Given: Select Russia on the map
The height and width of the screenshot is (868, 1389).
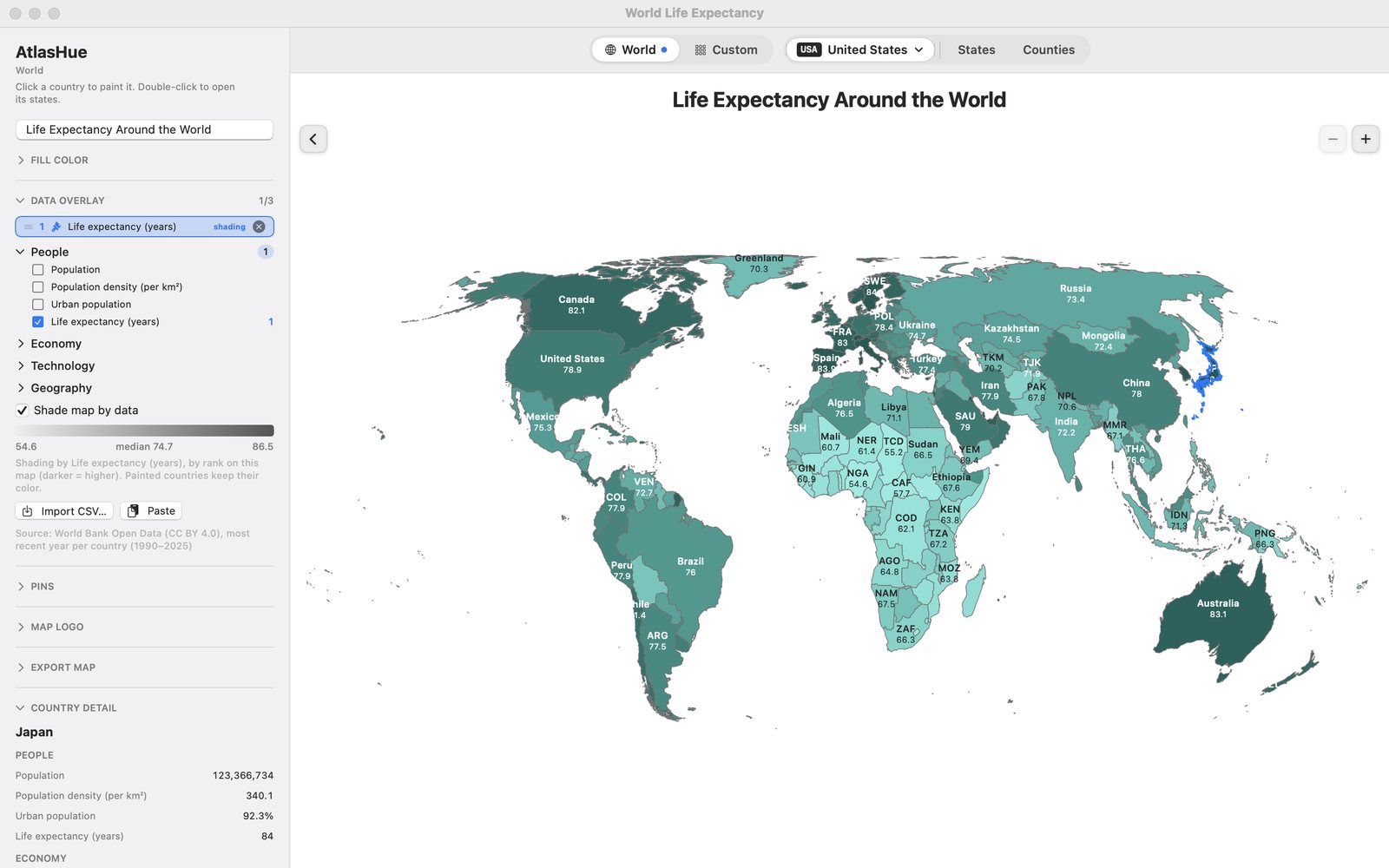Looking at the screenshot, I should coord(1076,293).
